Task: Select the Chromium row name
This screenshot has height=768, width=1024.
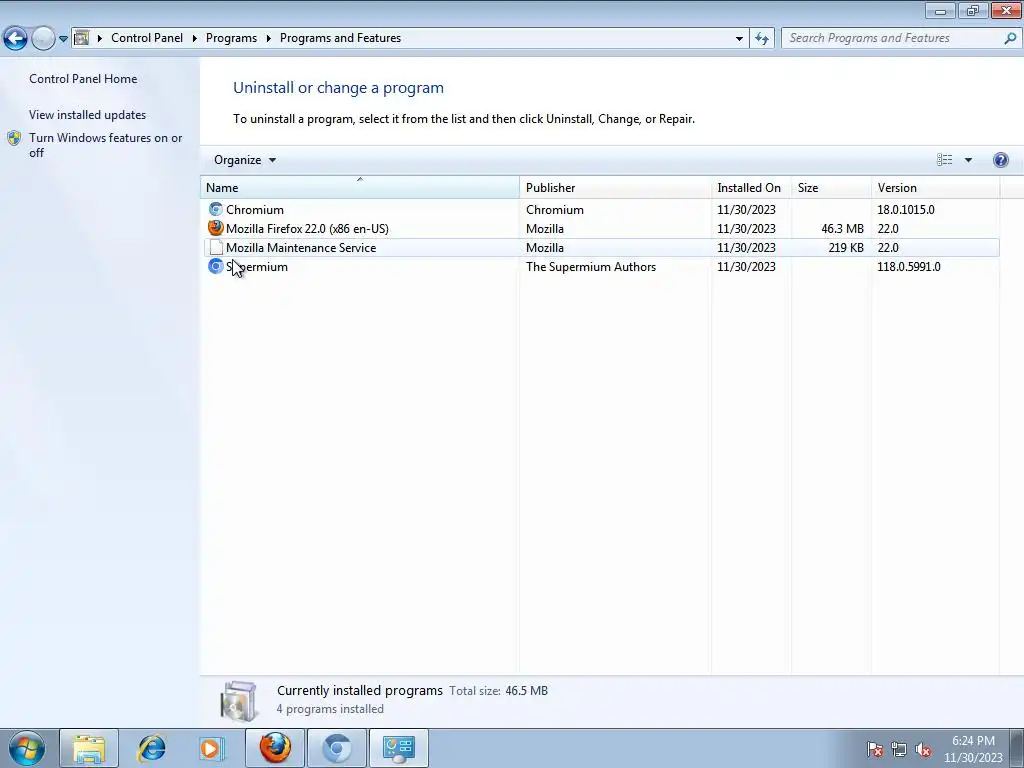Action: point(255,210)
